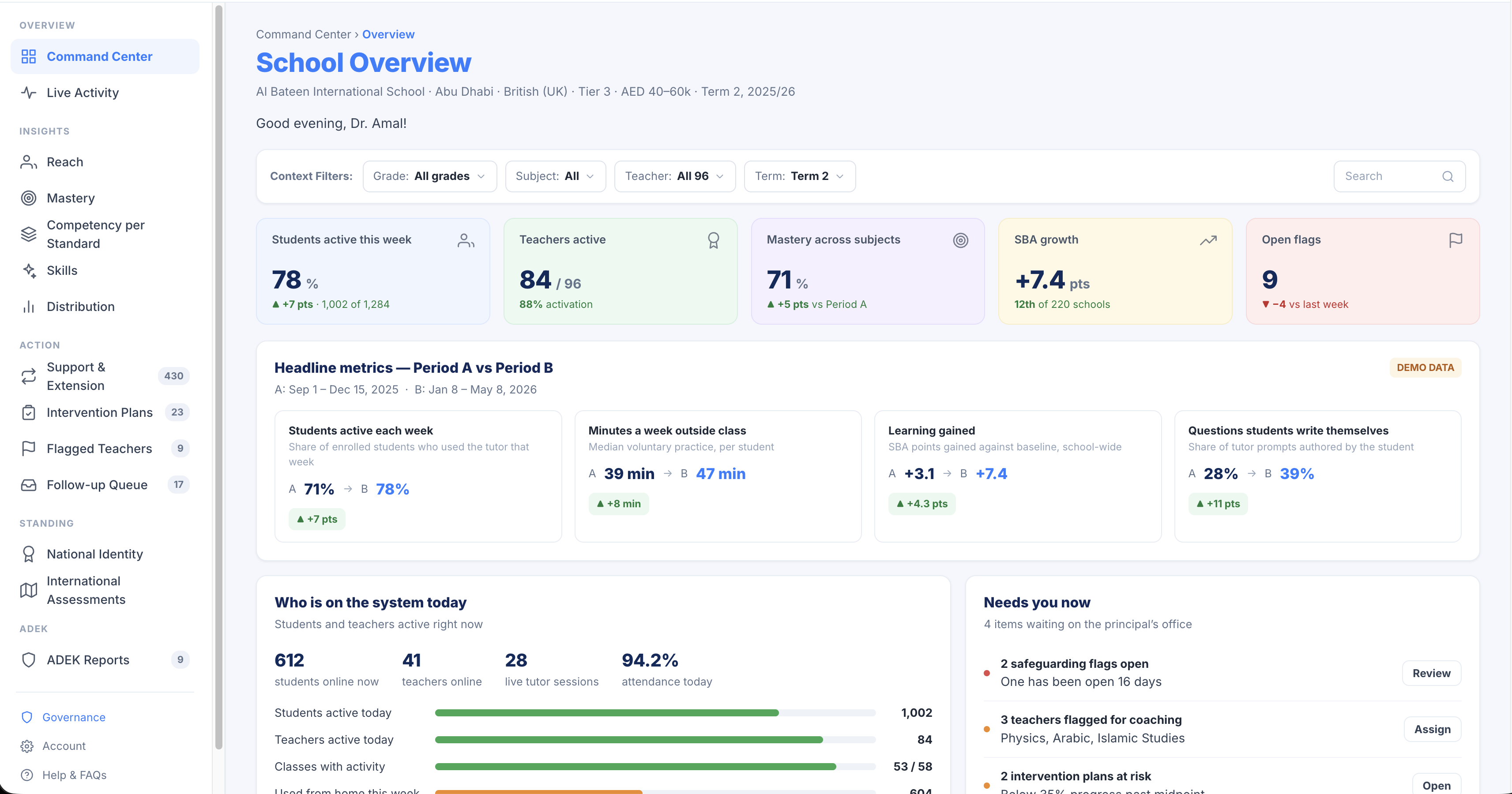Screen dimensions: 1512x794
Task: Assign the teachers flagged for coaching
Action: click(x=1432, y=730)
